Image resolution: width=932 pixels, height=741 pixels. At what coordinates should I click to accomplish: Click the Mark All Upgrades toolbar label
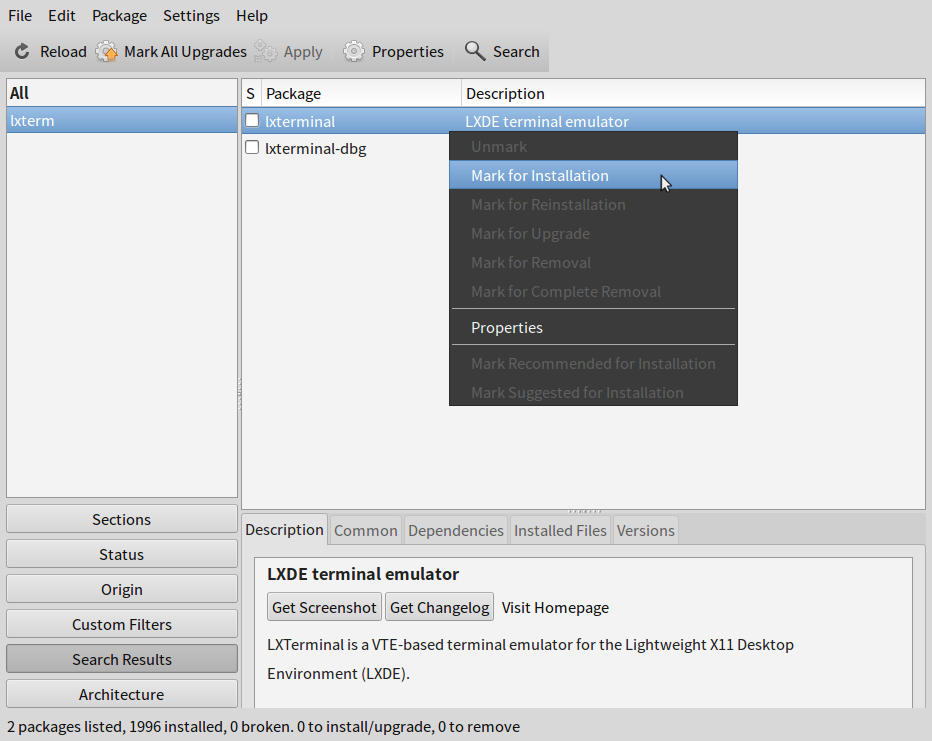pyautogui.click(x=185, y=52)
